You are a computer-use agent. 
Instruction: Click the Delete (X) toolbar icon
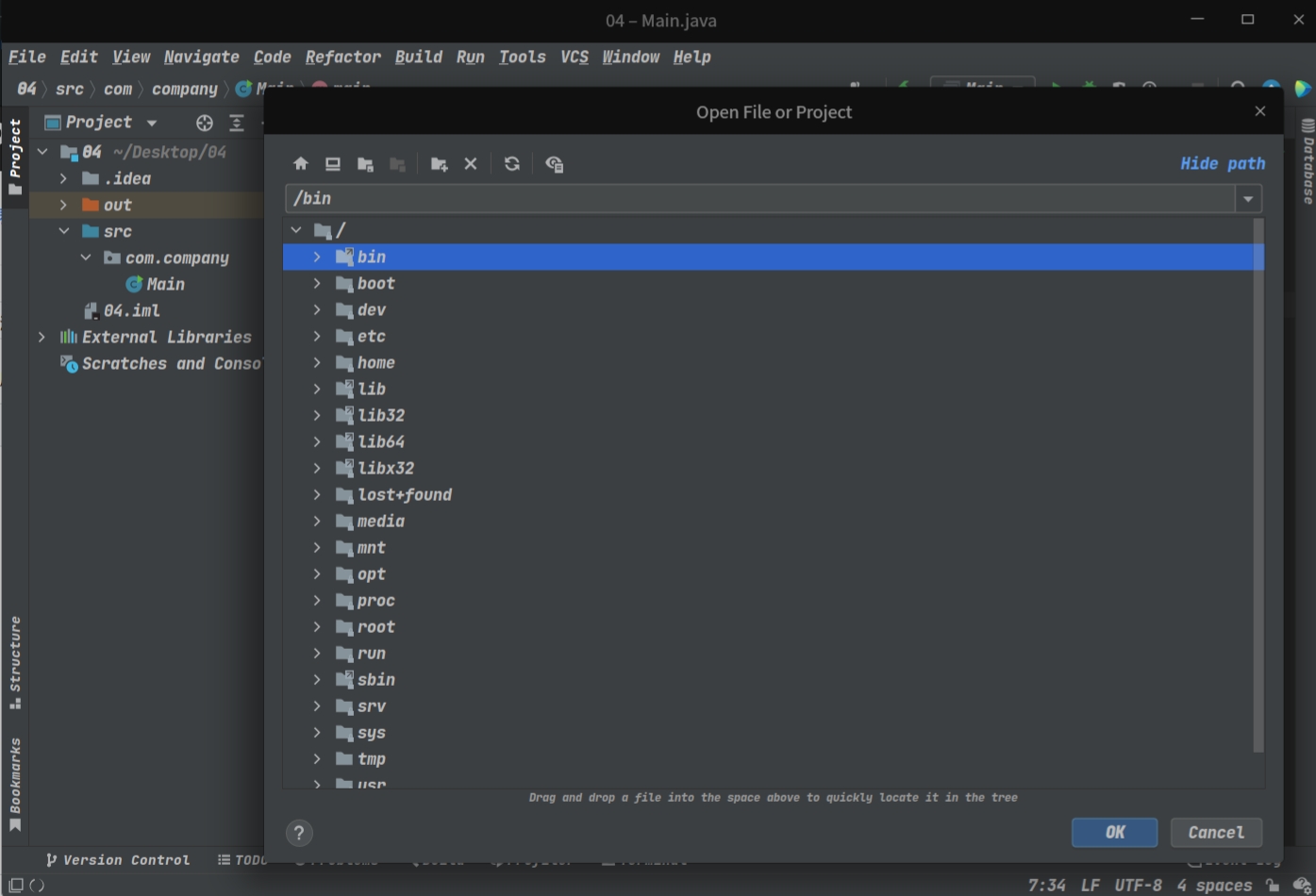point(471,164)
